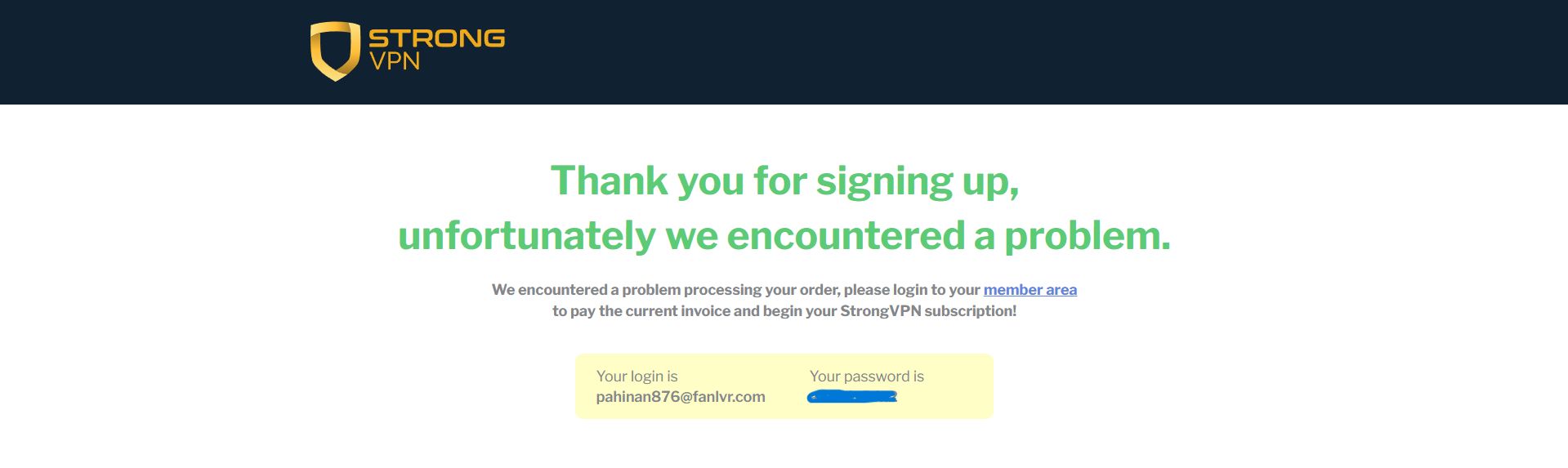This screenshot has height=468, width=1568.
Task: Click the word "Thank" in the heading
Action: tap(610, 181)
